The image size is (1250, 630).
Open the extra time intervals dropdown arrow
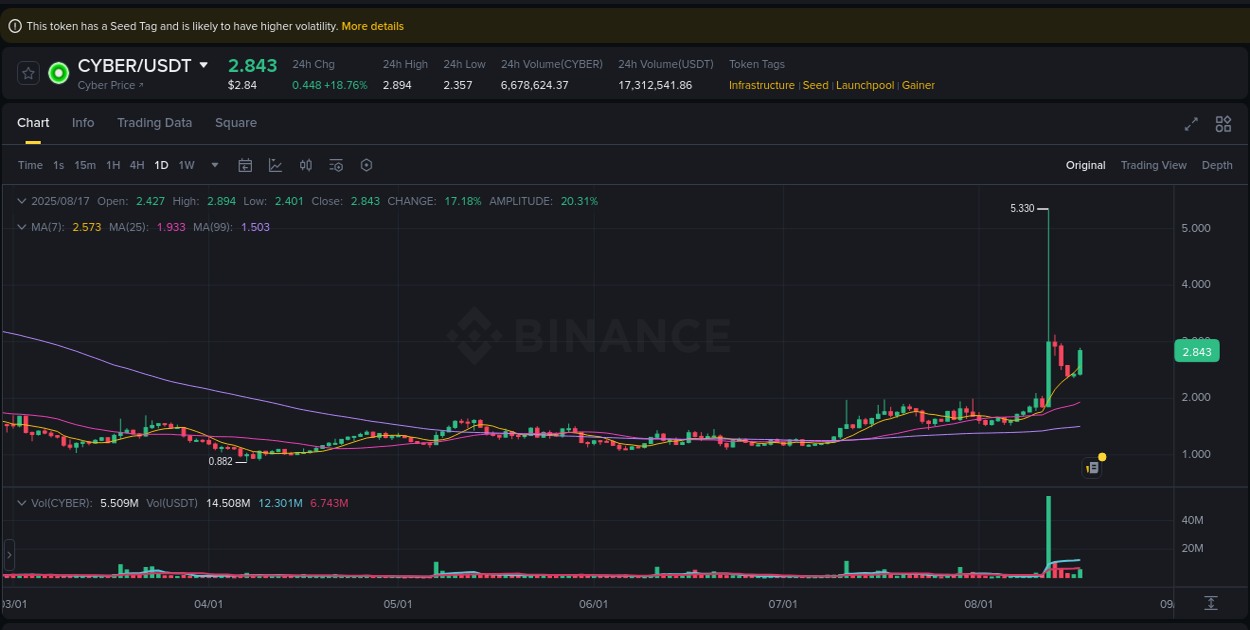click(x=213, y=165)
